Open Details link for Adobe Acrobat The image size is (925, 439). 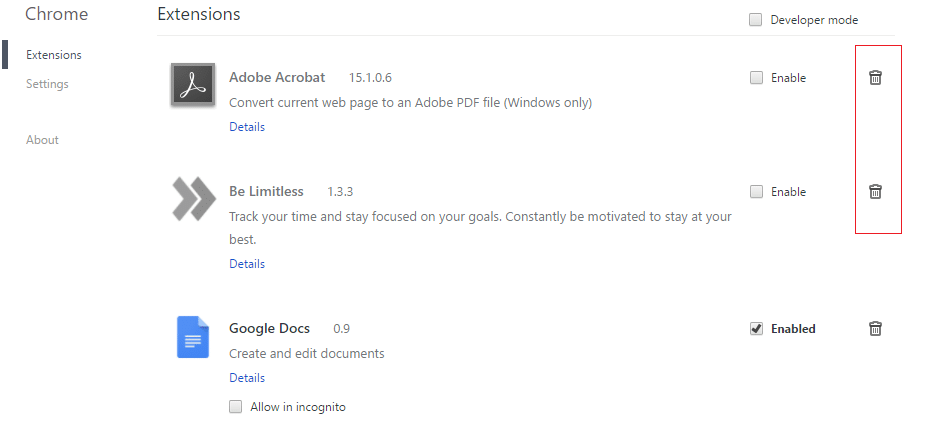(x=247, y=127)
